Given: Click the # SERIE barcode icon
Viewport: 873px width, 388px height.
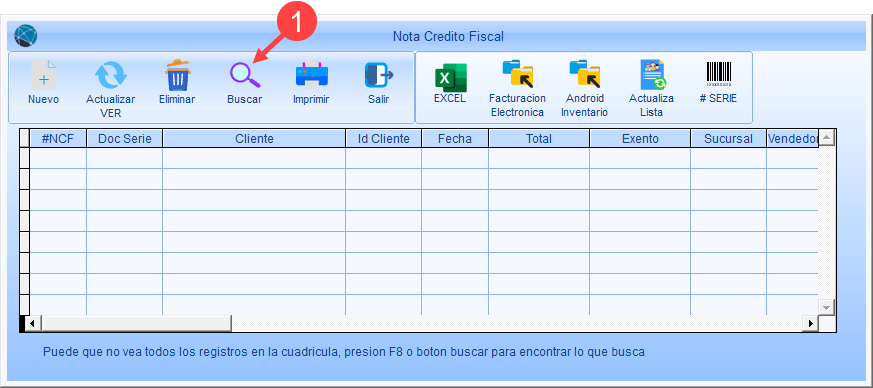Looking at the screenshot, I should [719, 74].
